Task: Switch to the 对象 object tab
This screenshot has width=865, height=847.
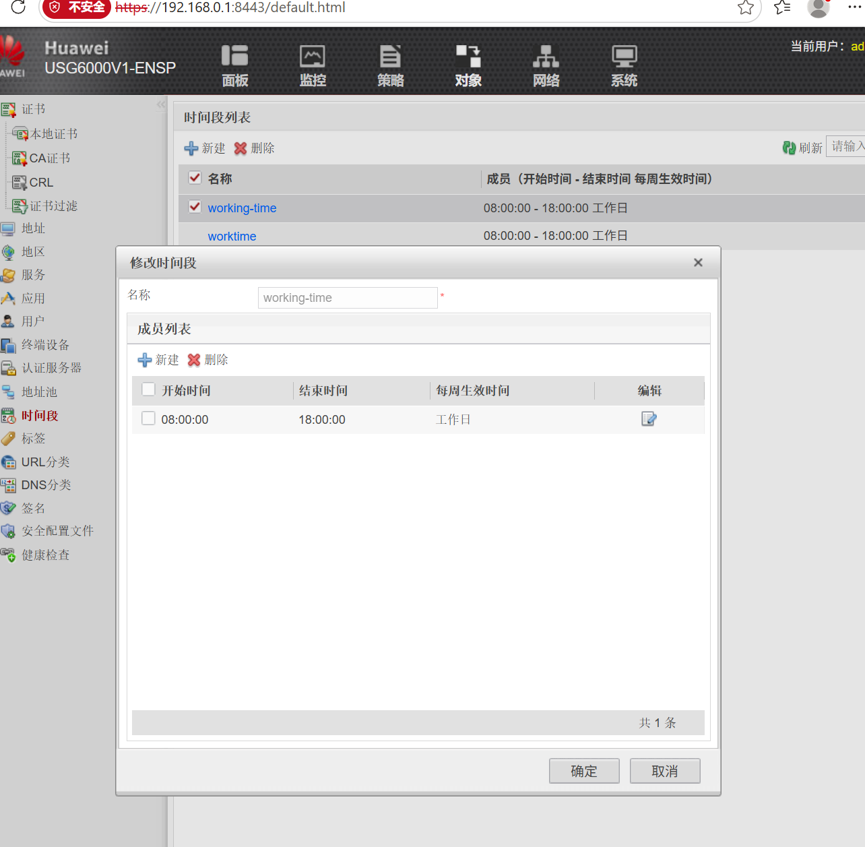Action: point(468,66)
